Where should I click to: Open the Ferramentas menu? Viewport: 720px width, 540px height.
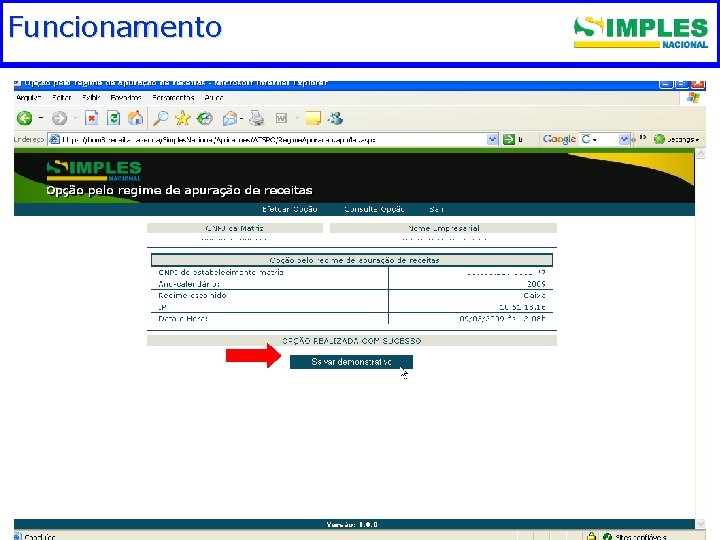point(173,97)
